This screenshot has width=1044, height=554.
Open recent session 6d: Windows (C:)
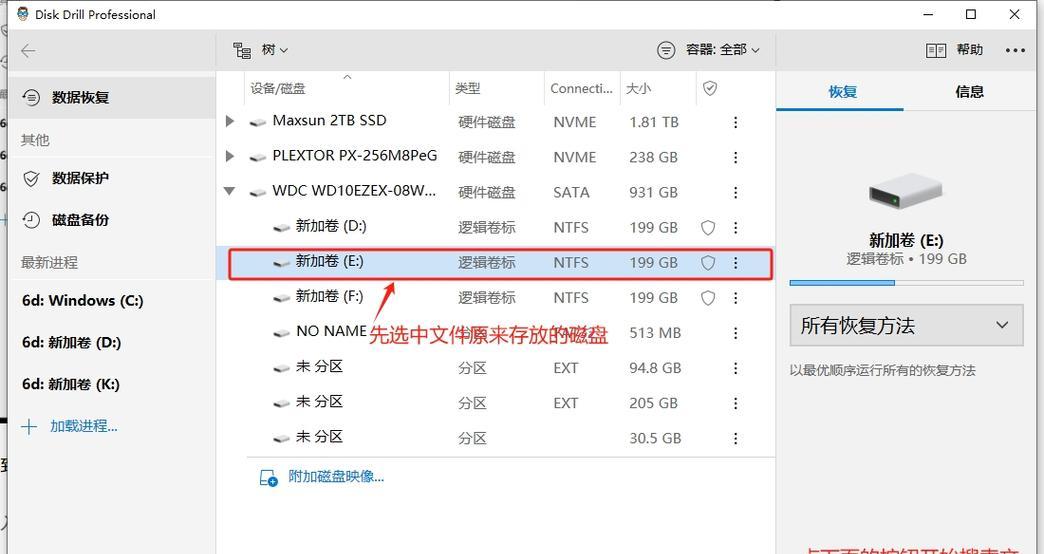[83, 301]
